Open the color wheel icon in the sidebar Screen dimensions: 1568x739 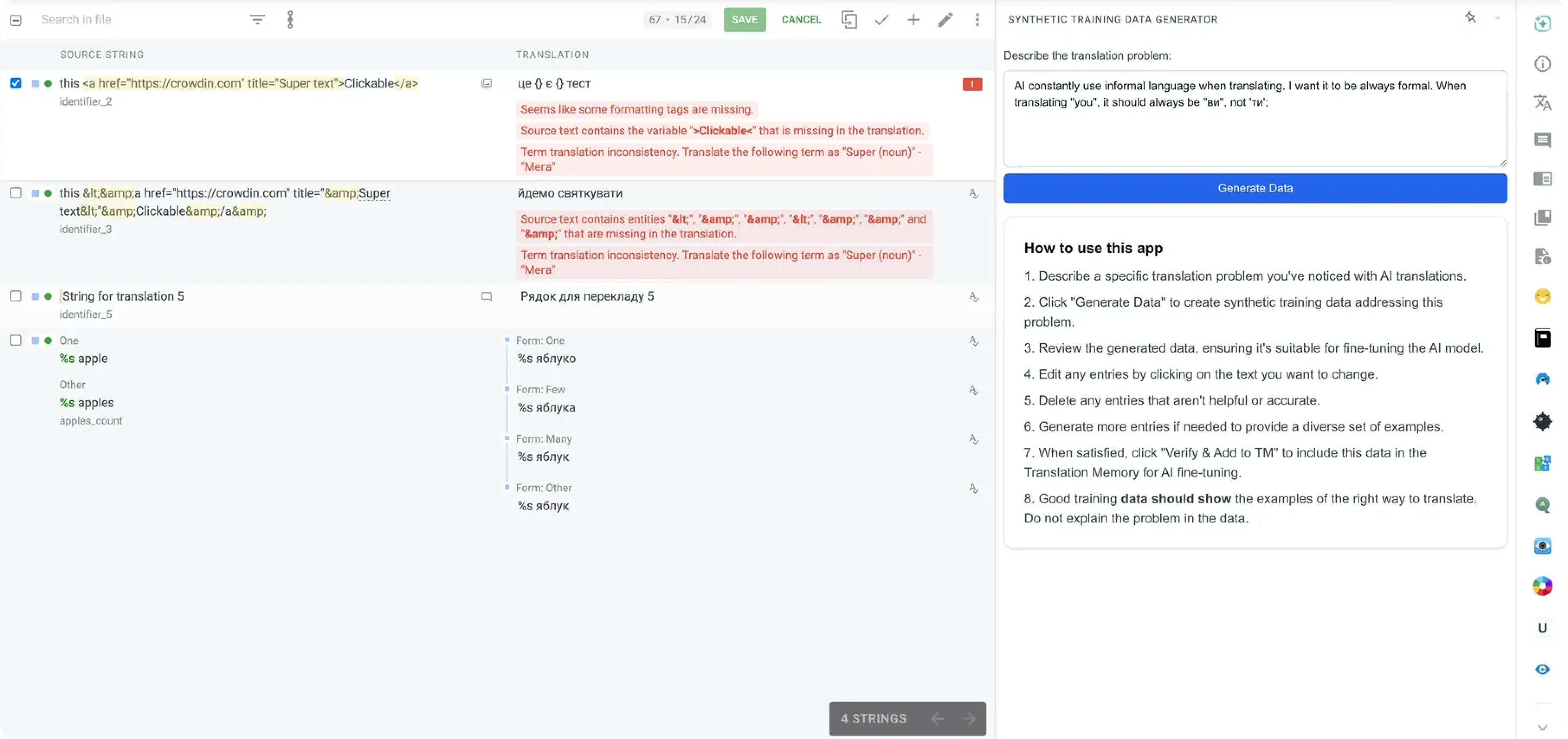click(x=1542, y=586)
